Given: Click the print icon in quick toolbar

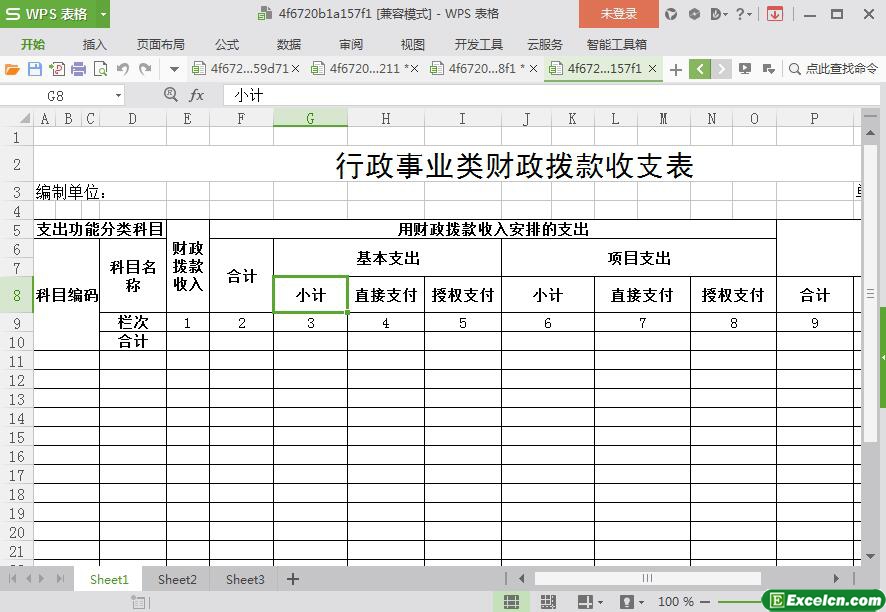Looking at the screenshot, I should [78, 69].
